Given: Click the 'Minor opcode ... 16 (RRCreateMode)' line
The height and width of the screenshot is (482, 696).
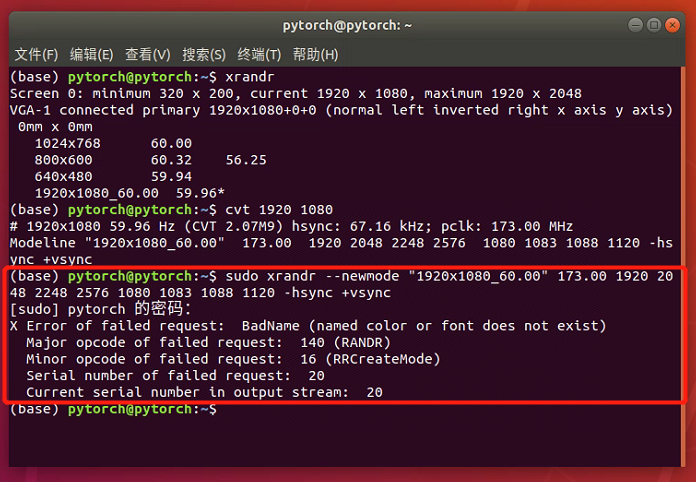Looking at the screenshot, I should (x=233, y=359).
